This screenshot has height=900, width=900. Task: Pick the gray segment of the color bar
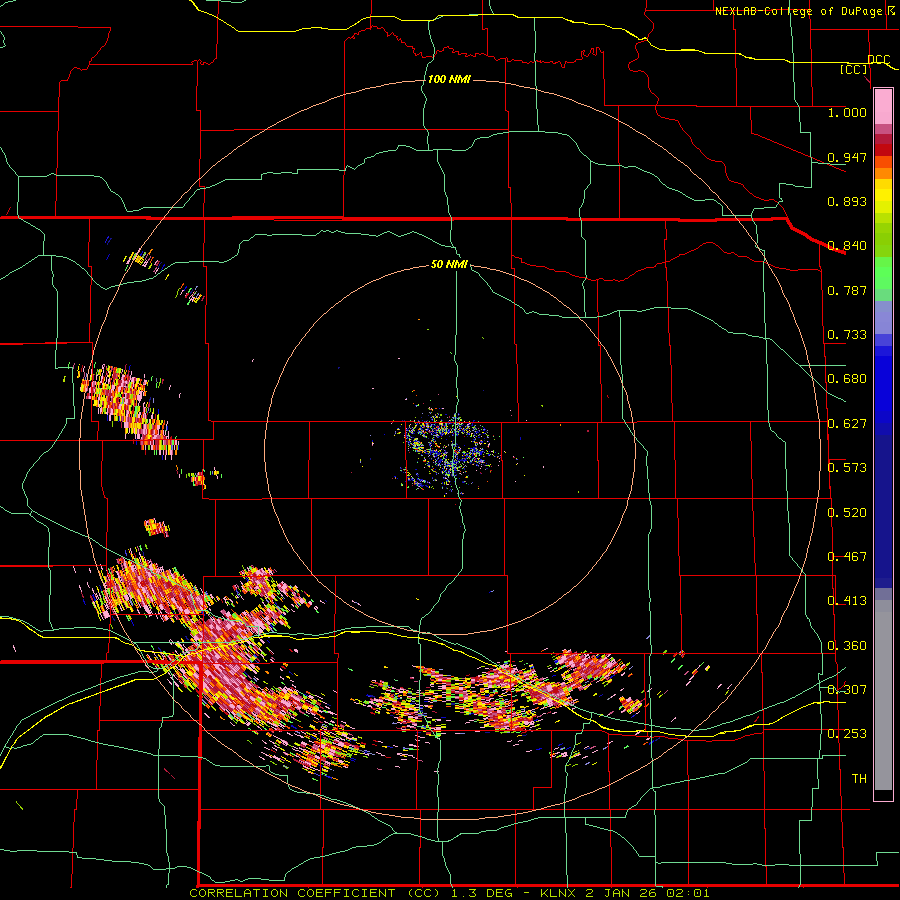(x=883, y=695)
